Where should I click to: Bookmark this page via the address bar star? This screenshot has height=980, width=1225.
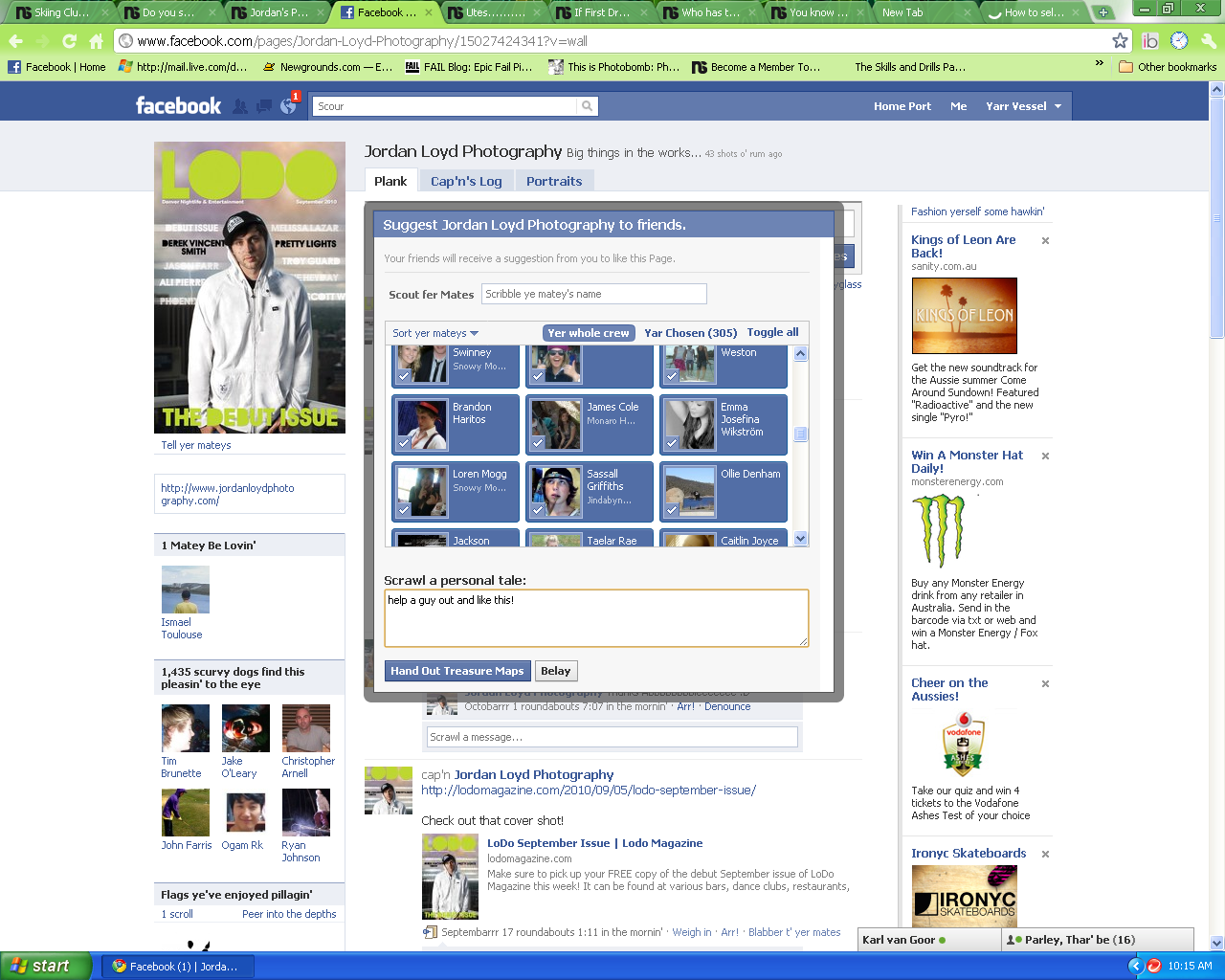tap(1122, 42)
